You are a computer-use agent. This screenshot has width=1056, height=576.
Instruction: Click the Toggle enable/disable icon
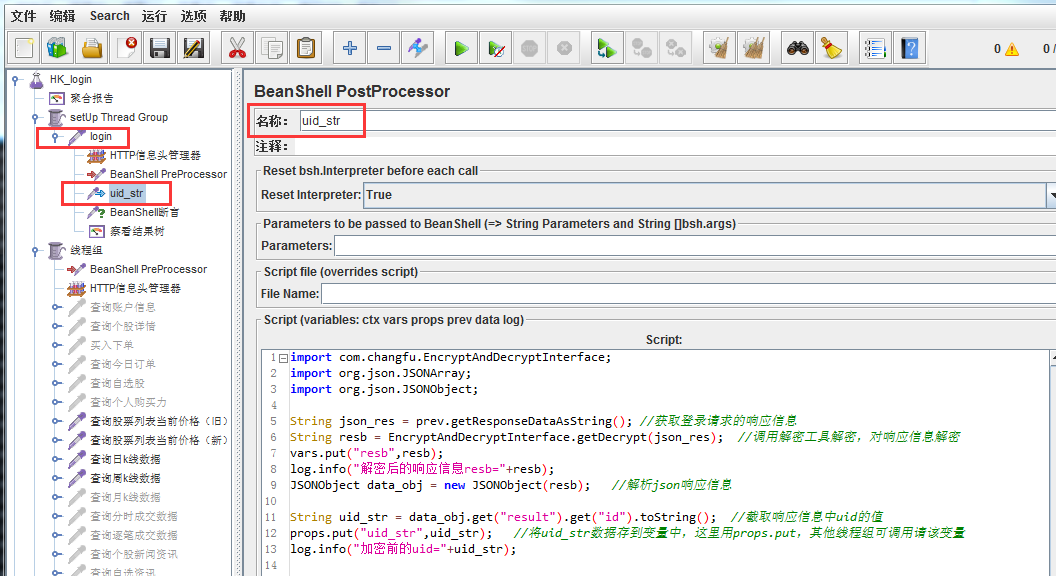pyautogui.click(x=418, y=48)
